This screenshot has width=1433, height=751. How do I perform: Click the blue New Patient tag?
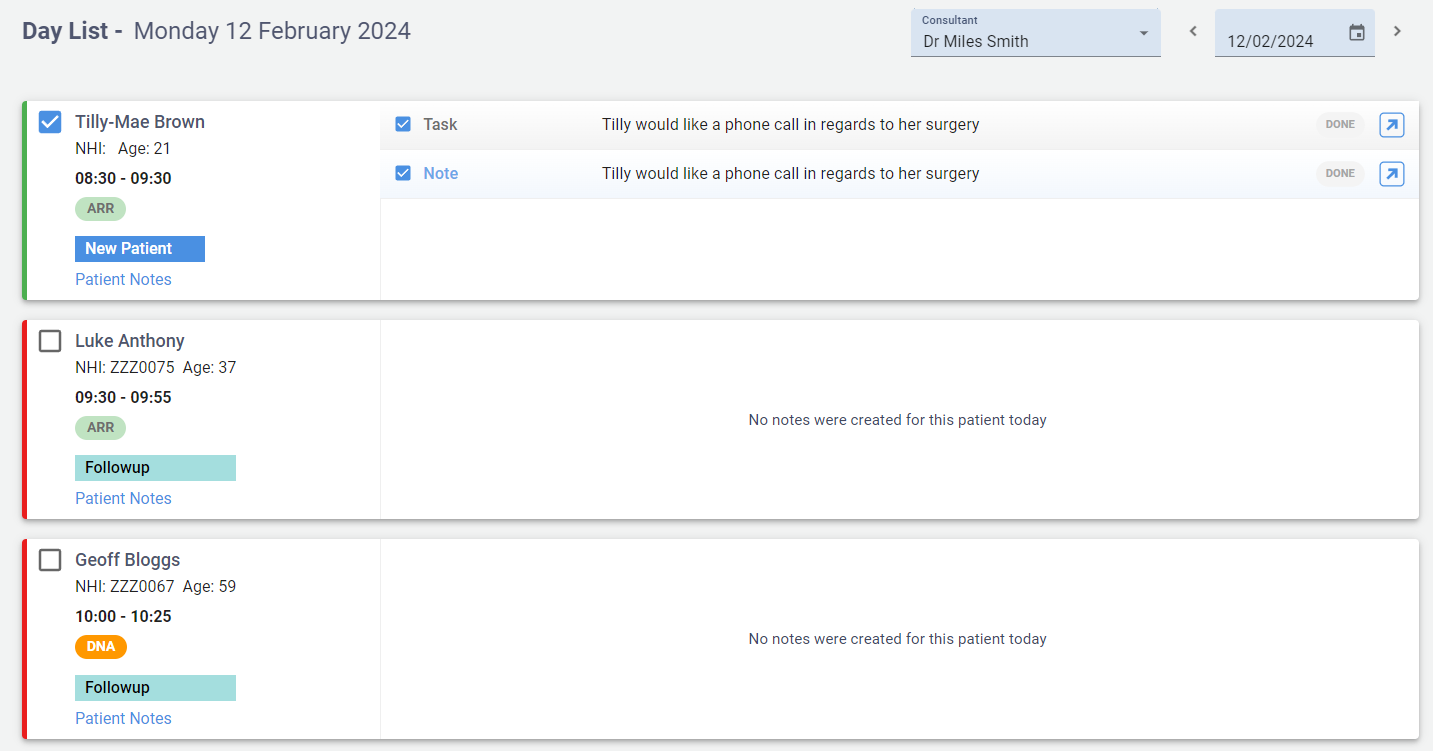[x=139, y=249]
